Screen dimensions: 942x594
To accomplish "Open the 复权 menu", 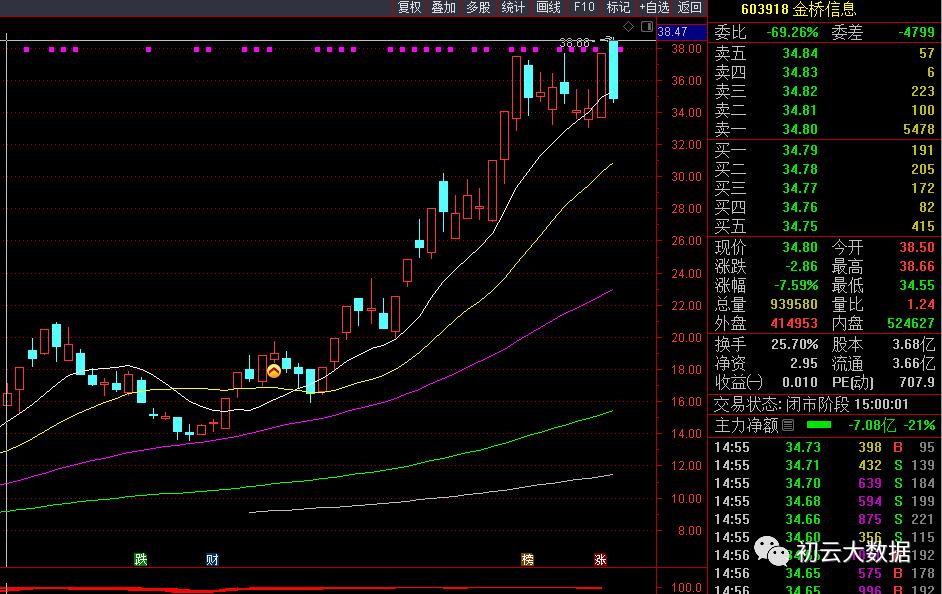I will [410, 8].
